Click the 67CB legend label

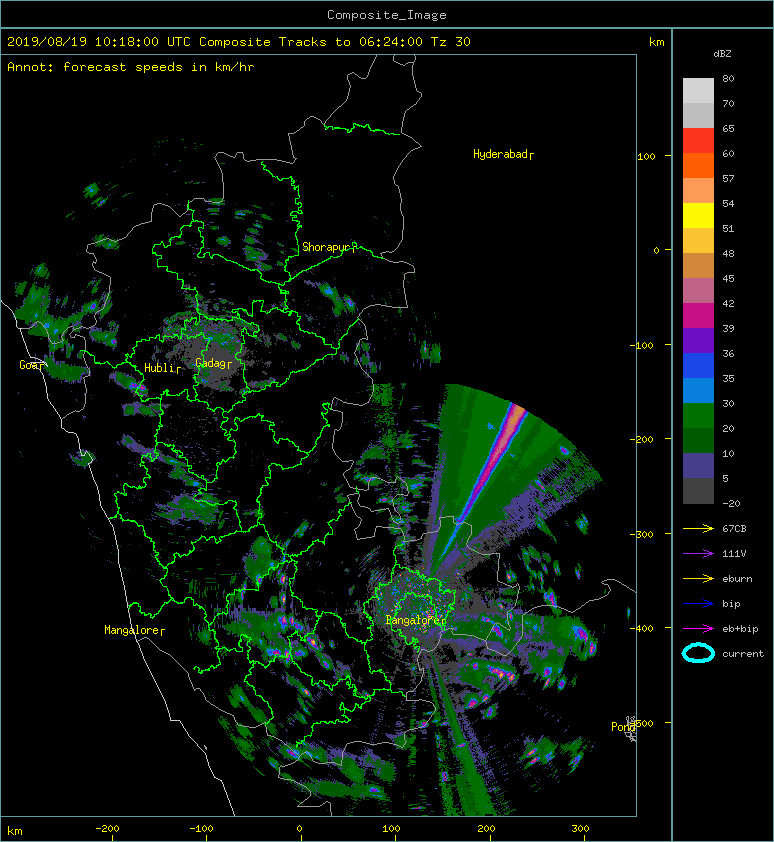click(734, 528)
